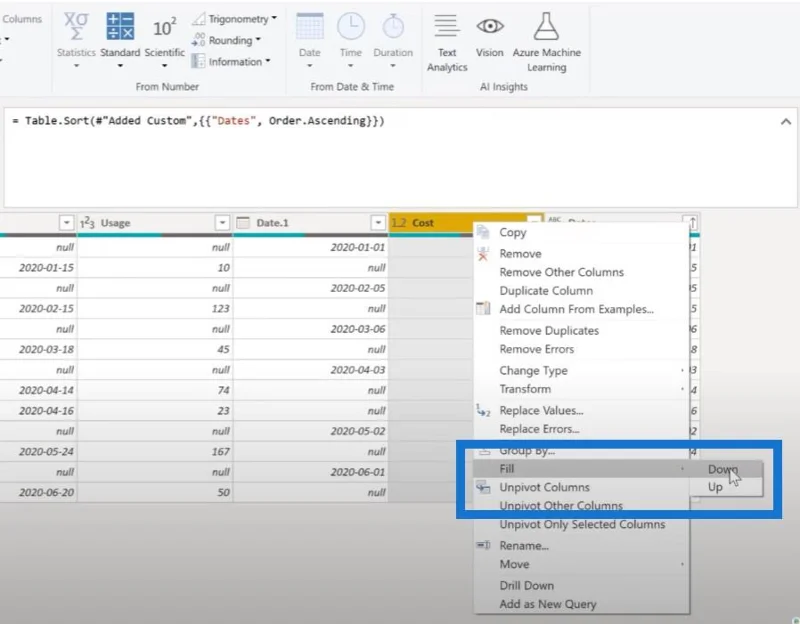Click the Usage cell with value 123
Viewport: 800px width, 624px height.
tap(155, 309)
